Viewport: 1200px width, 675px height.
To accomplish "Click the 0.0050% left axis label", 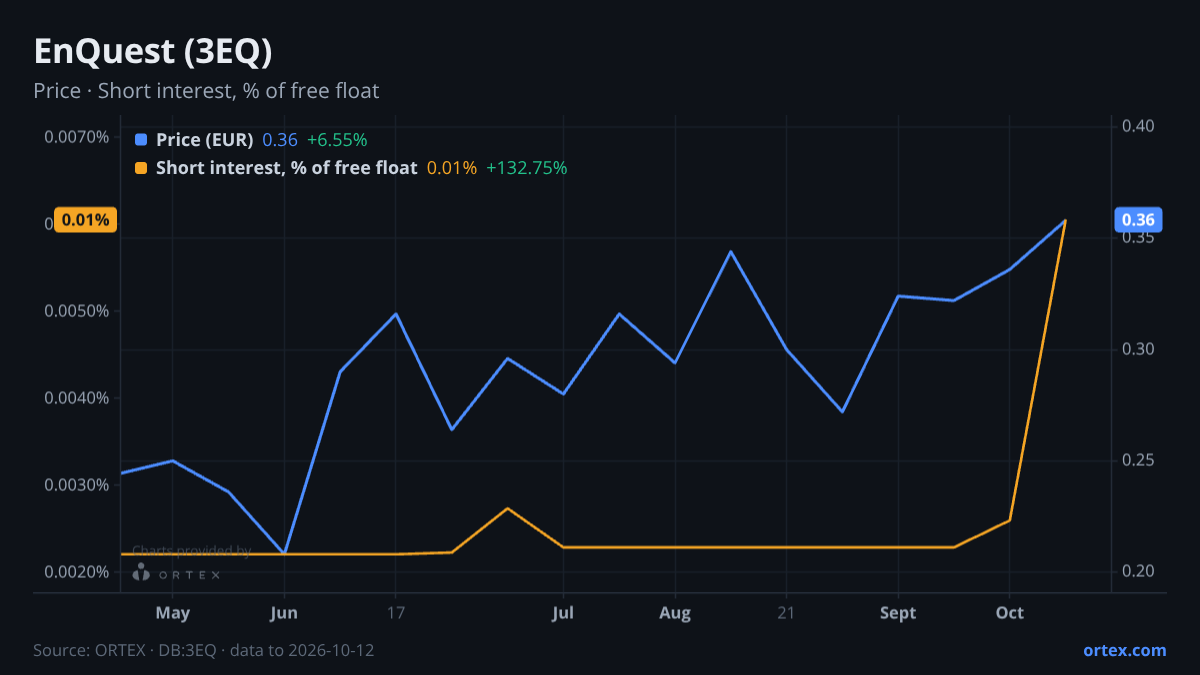I will coord(77,311).
